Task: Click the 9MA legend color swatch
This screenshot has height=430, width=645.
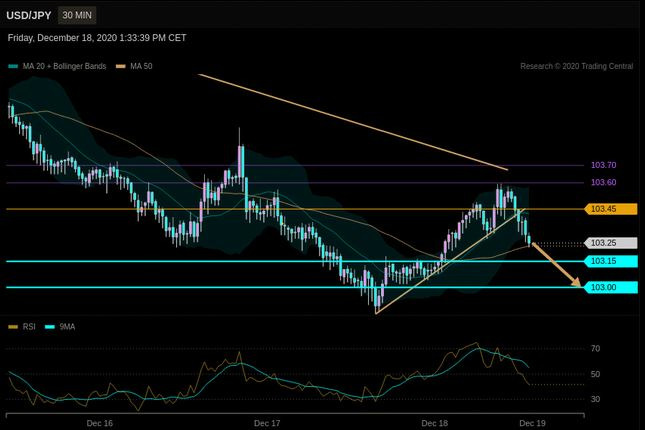Action: [x=50, y=327]
